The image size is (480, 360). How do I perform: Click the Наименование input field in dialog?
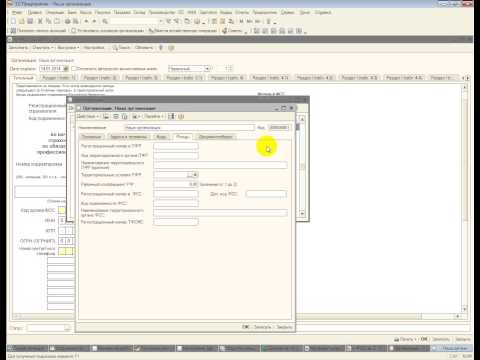[x=189, y=128]
